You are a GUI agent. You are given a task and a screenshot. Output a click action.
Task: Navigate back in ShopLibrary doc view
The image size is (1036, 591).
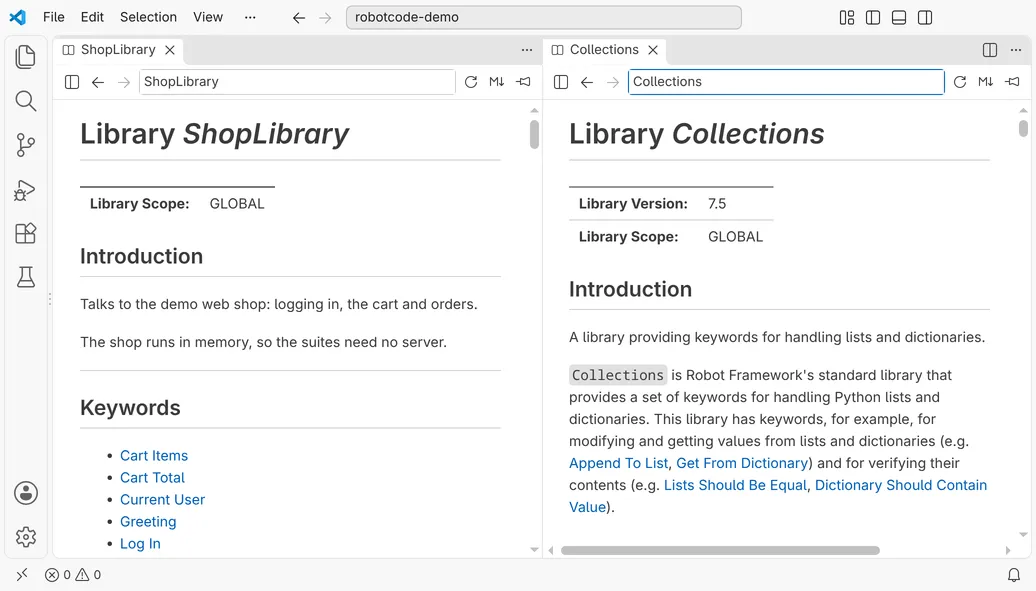[98, 82]
